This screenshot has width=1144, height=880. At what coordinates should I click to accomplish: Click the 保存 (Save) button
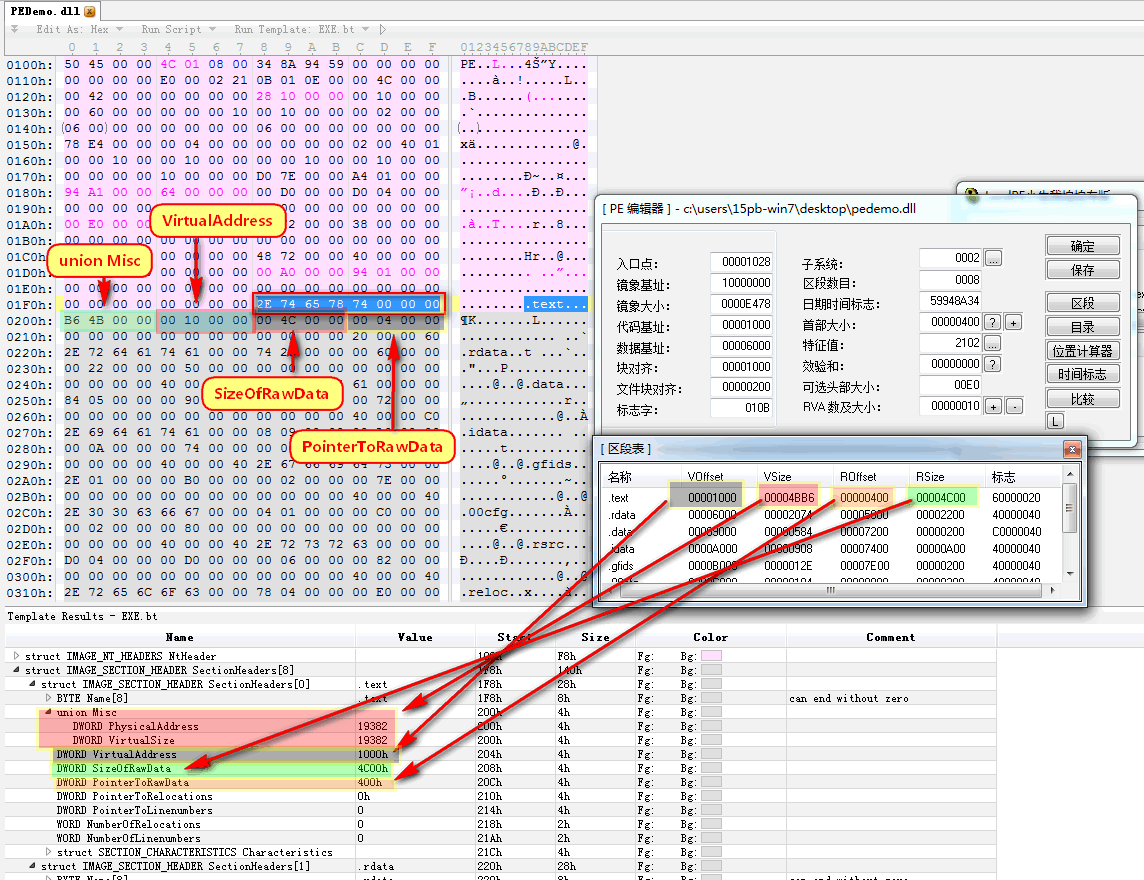(1083, 270)
